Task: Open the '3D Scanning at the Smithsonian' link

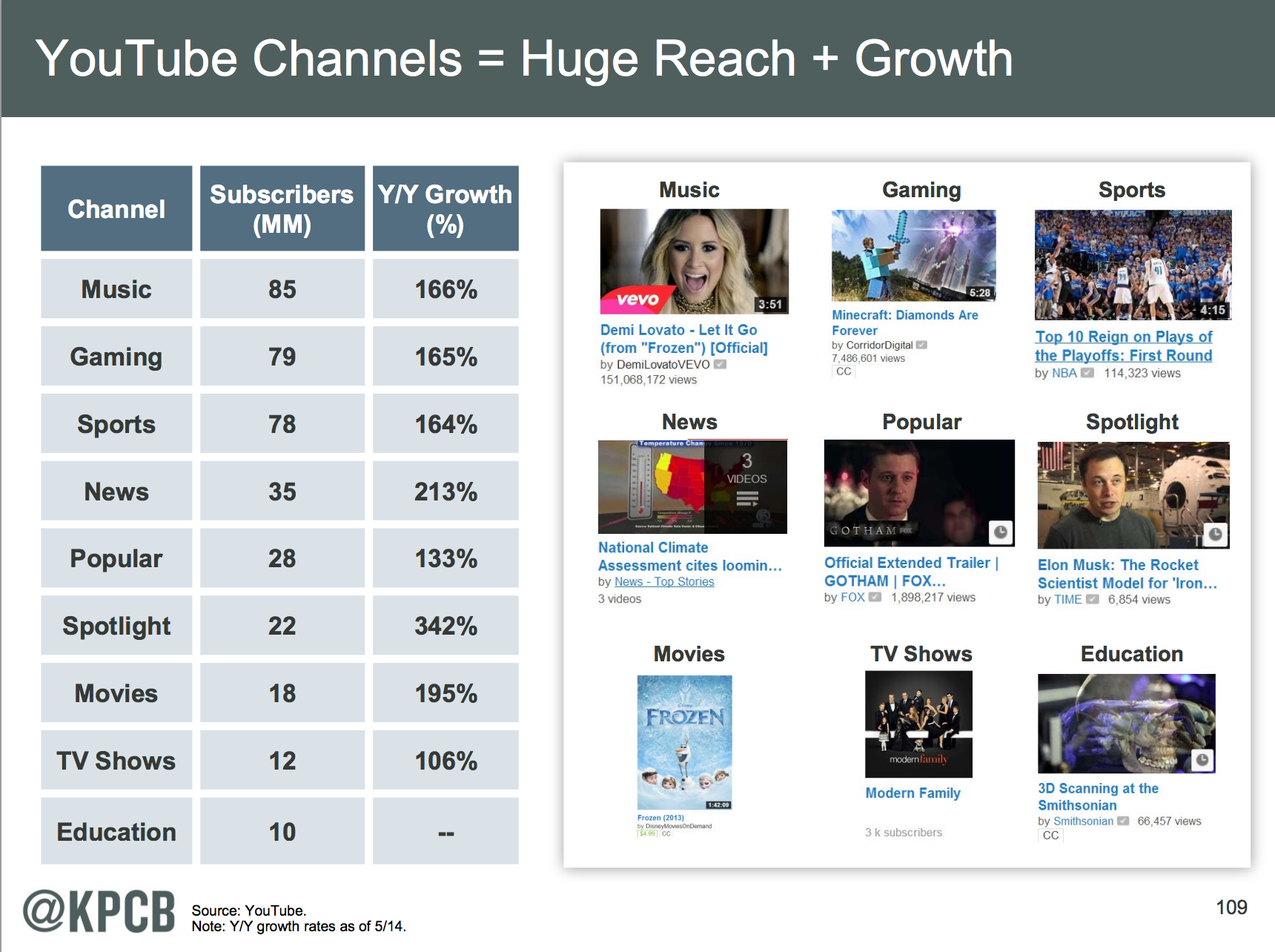Action: (1098, 796)
